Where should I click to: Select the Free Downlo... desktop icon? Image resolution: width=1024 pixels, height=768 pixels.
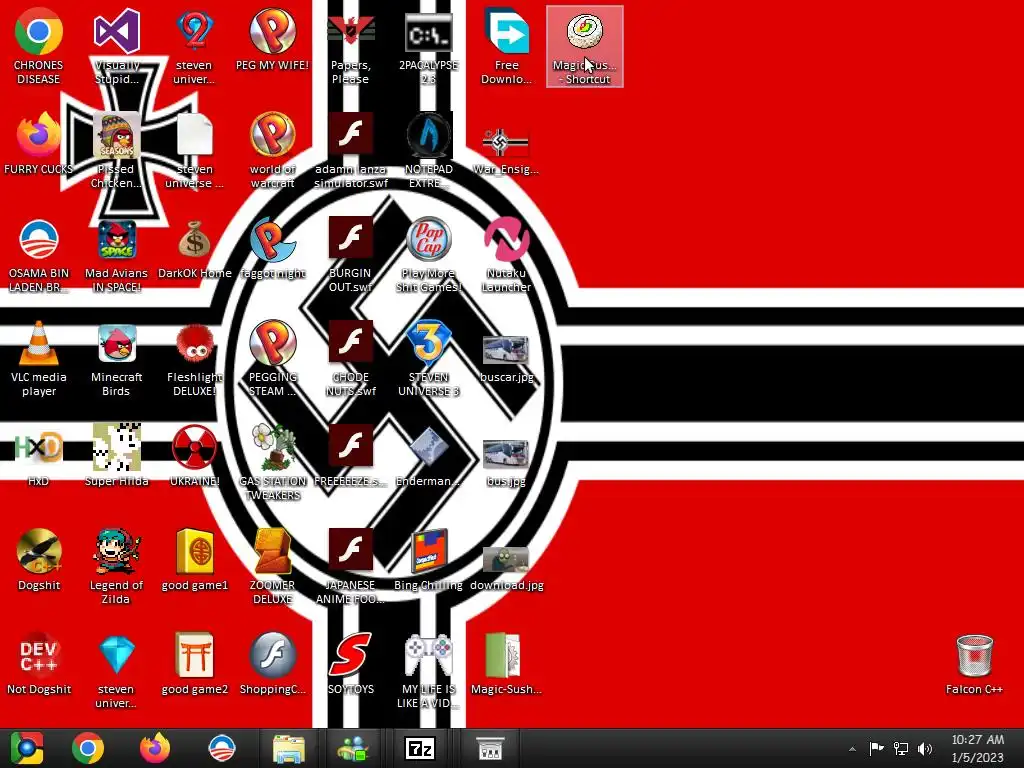(x=506, y=46)
